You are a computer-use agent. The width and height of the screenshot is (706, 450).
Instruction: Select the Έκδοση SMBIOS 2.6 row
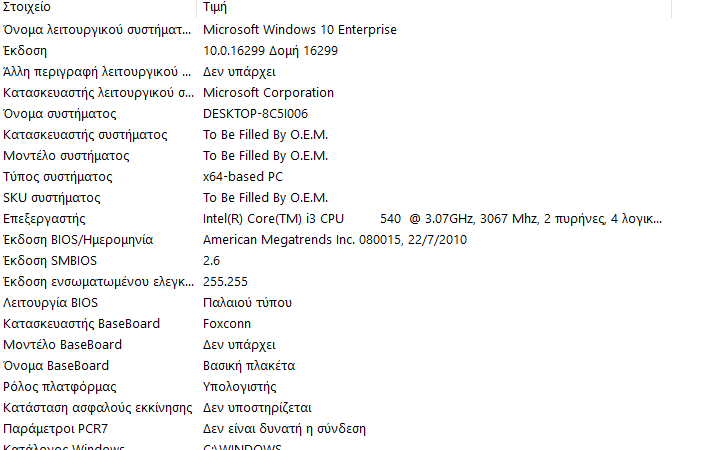(x=335, y=261)
